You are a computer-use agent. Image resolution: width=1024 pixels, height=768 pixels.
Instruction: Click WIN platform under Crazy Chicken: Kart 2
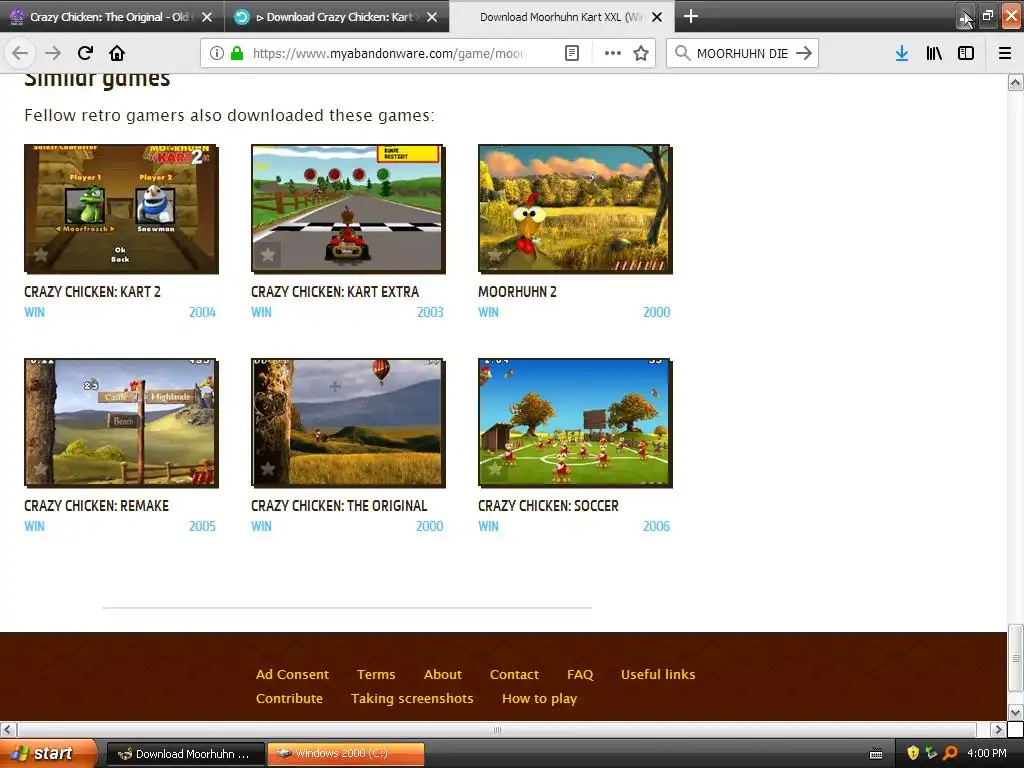(x=35, y=312)
